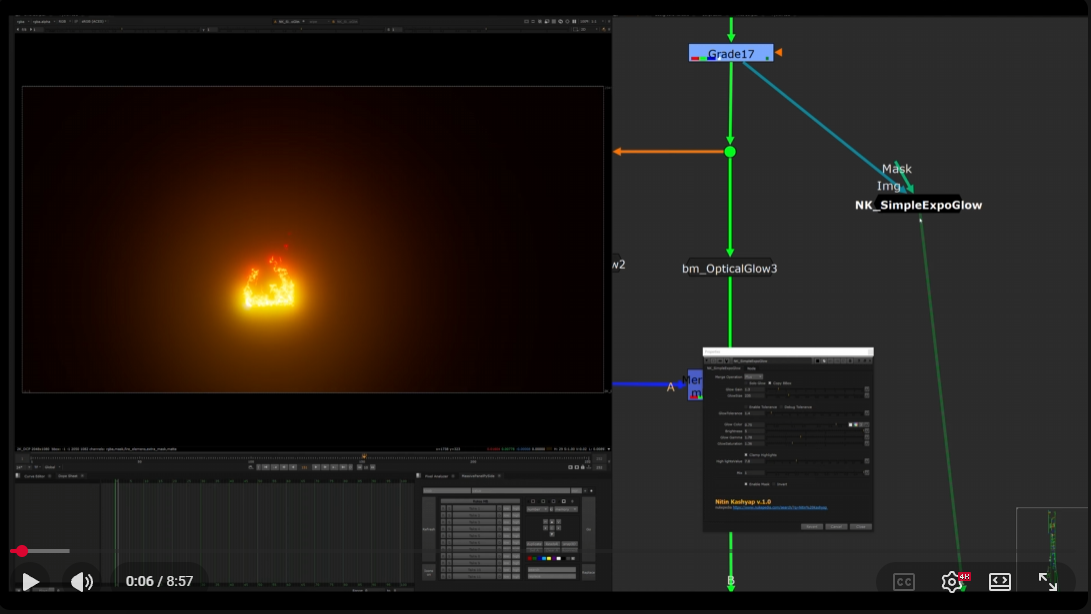
Task: Open video quality settings gear
Action: [952, 581]
